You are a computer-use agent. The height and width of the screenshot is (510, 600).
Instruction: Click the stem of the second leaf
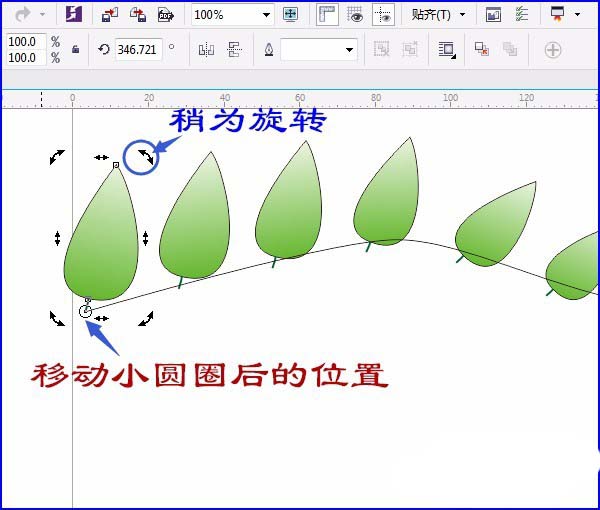point(180,282)
